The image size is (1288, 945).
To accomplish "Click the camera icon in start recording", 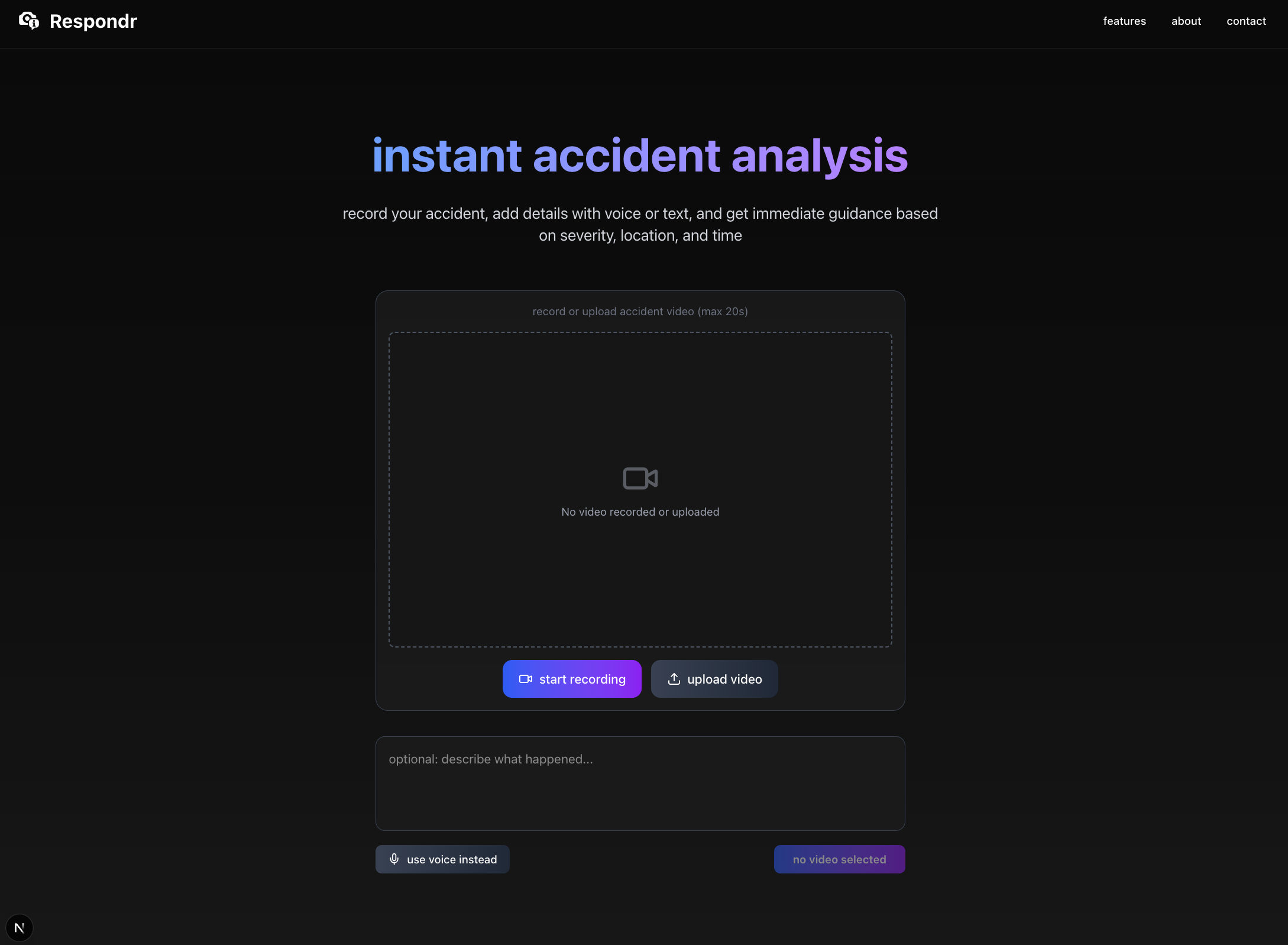I will click(525, 679).
